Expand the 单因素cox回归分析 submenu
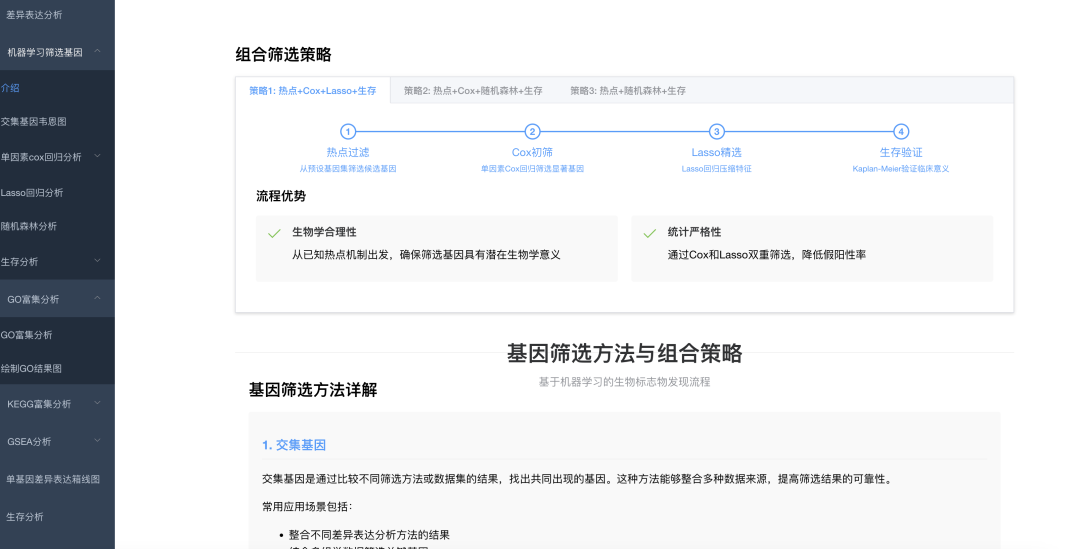This screenshot has height=549, width=1080. coord(97,157)
